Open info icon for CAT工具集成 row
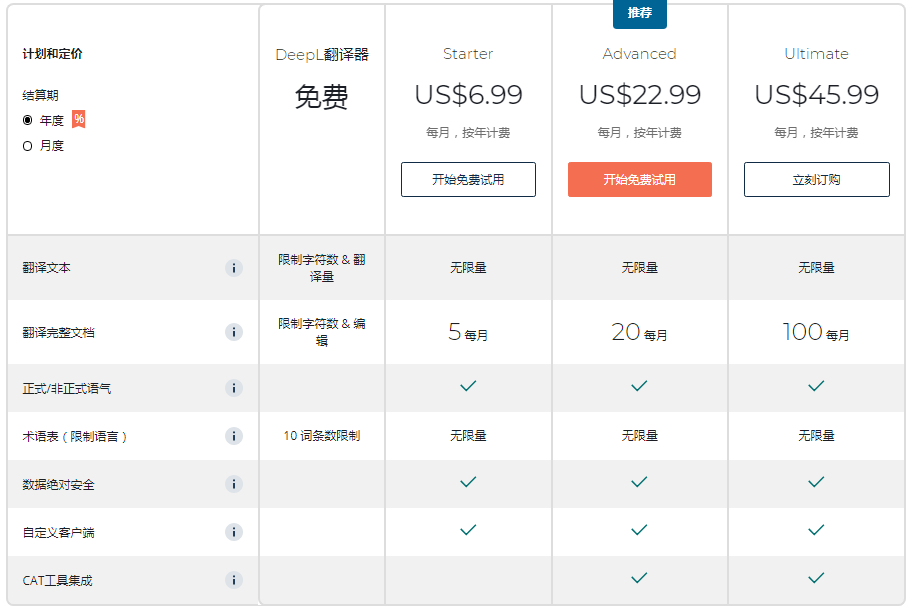 point(233,580)
